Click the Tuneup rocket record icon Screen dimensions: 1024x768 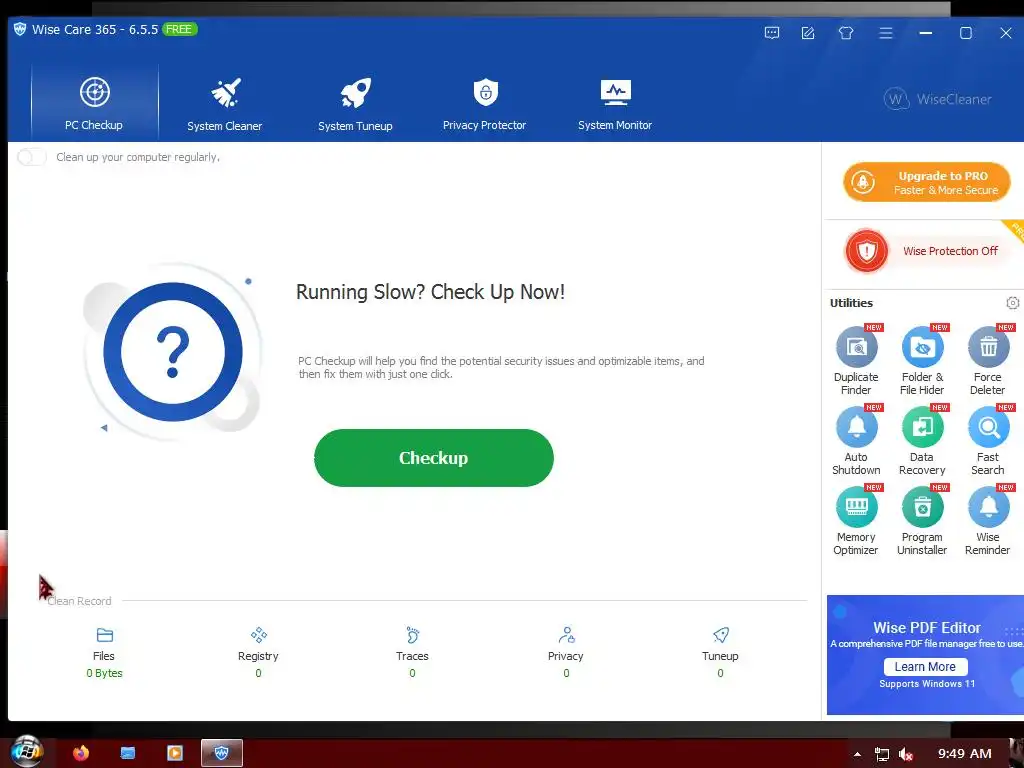click(x=721, y=635)
